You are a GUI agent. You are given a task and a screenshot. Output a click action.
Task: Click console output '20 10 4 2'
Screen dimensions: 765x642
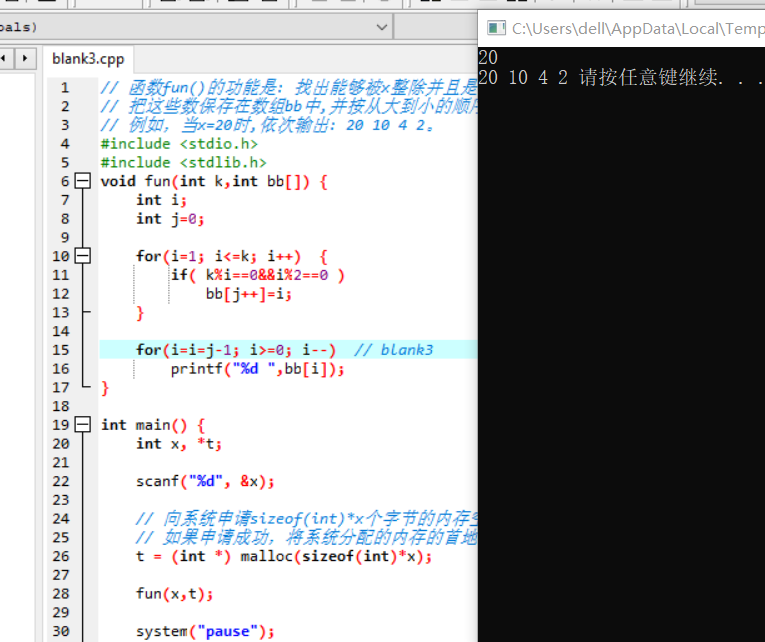[x=523, y=78]
